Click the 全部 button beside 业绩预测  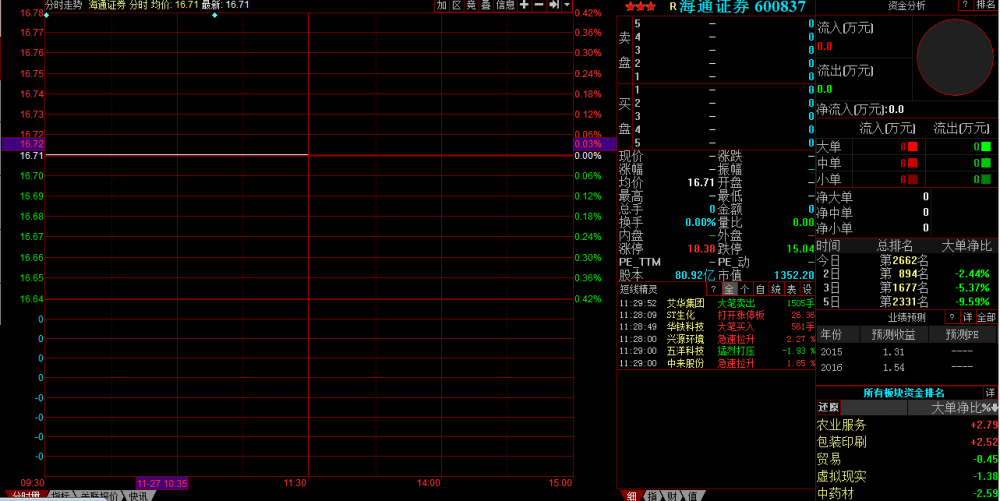click(986, 317)
